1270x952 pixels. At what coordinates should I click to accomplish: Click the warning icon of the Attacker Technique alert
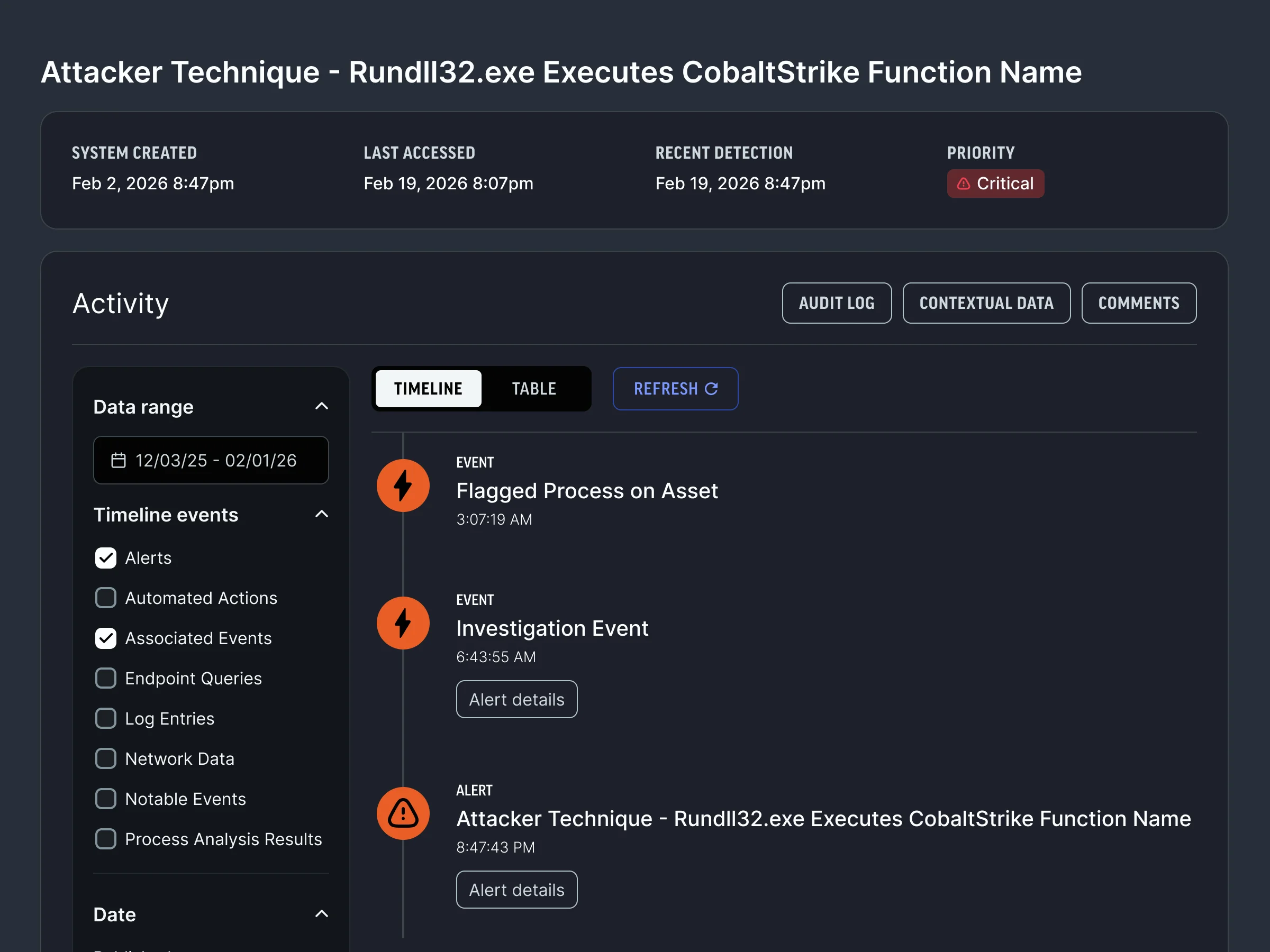(403, 813)
